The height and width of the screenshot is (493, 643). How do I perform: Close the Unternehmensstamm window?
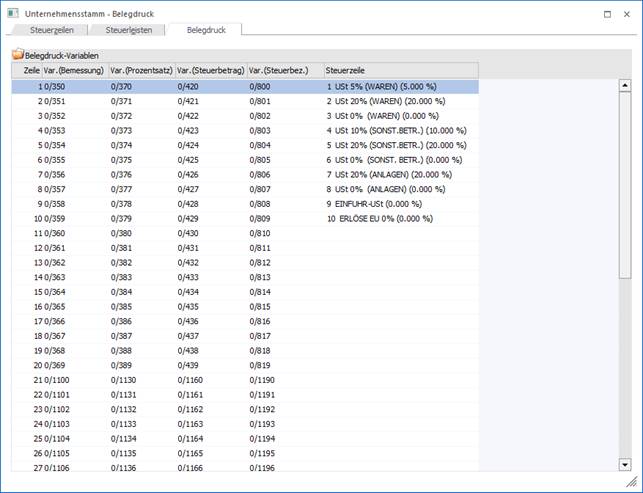tap(628, 15)
